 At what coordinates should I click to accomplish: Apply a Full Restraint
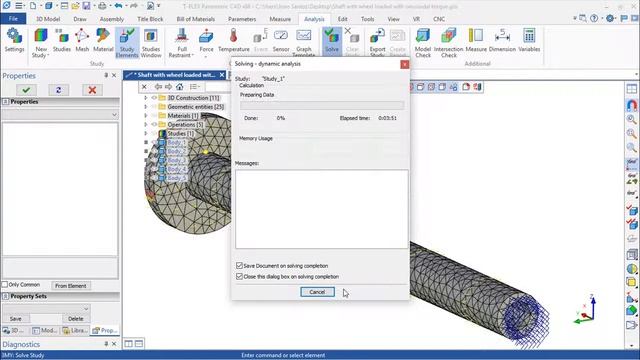pyautogui.click(x=181, y=42)
